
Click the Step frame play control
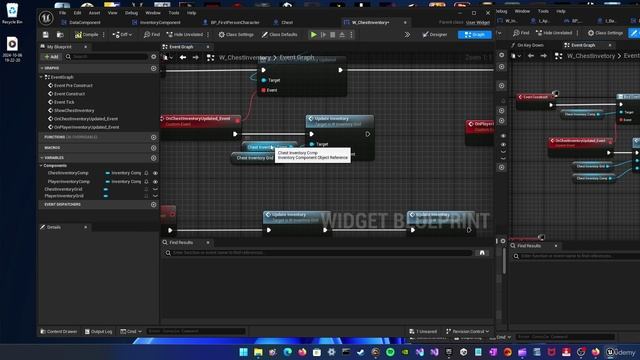coord(323,35)
